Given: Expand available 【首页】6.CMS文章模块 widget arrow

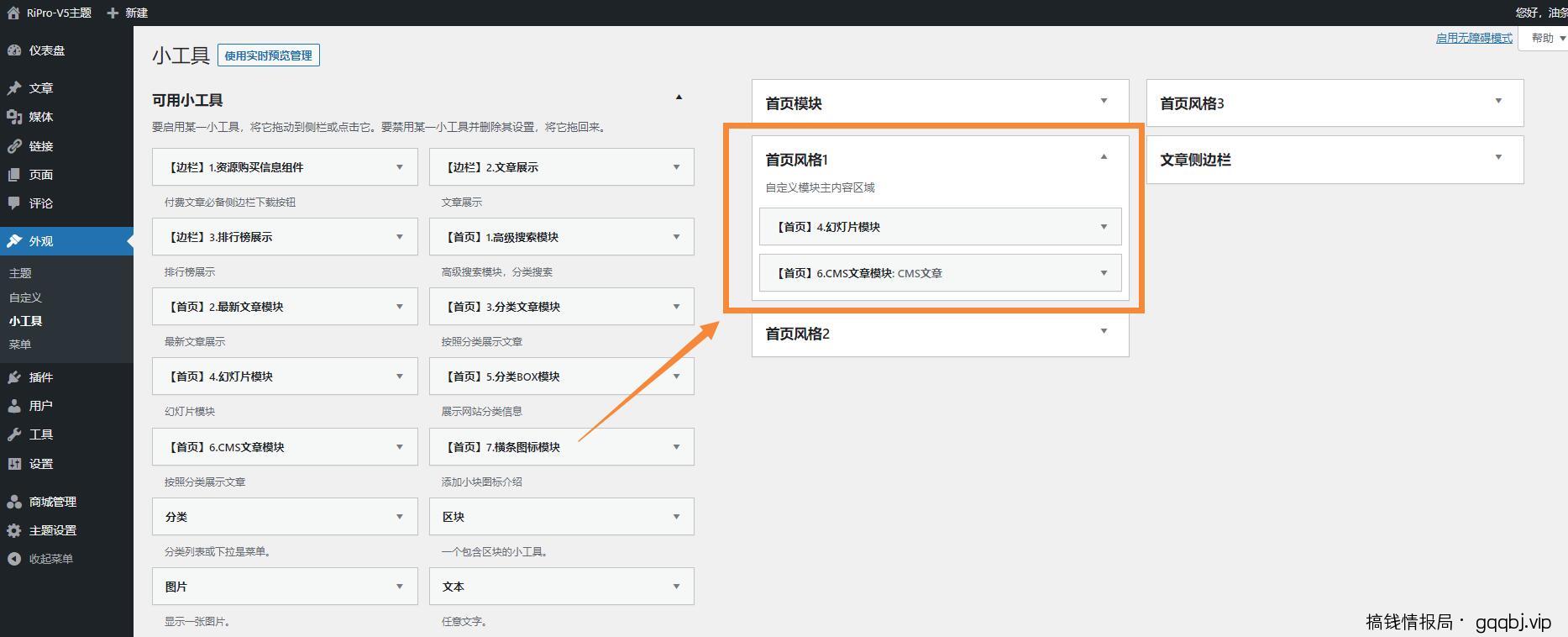Looking at the screenshot, I should [x=399, y=447].
